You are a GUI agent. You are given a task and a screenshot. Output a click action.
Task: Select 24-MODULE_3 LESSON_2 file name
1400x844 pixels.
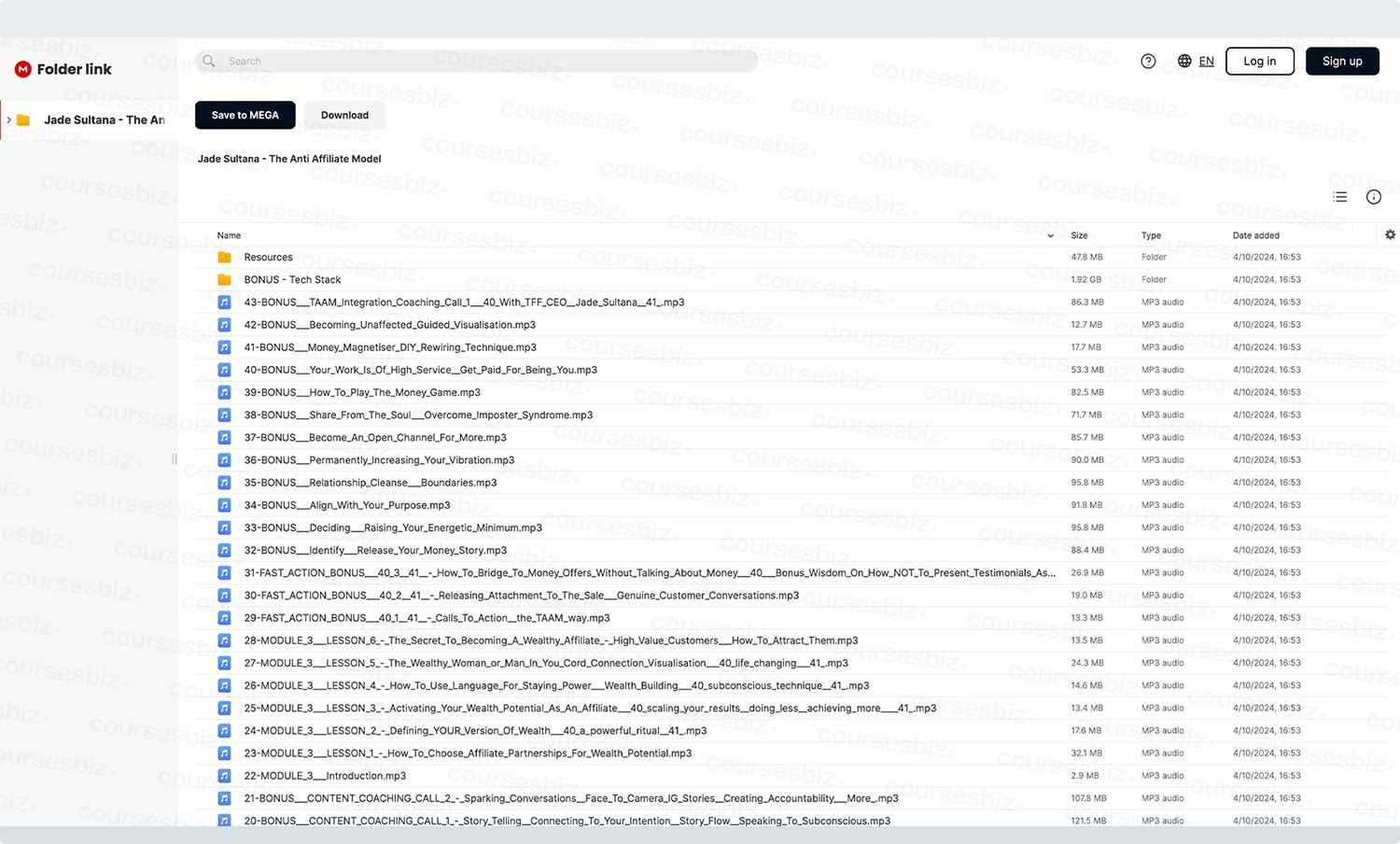click(475, 731)
